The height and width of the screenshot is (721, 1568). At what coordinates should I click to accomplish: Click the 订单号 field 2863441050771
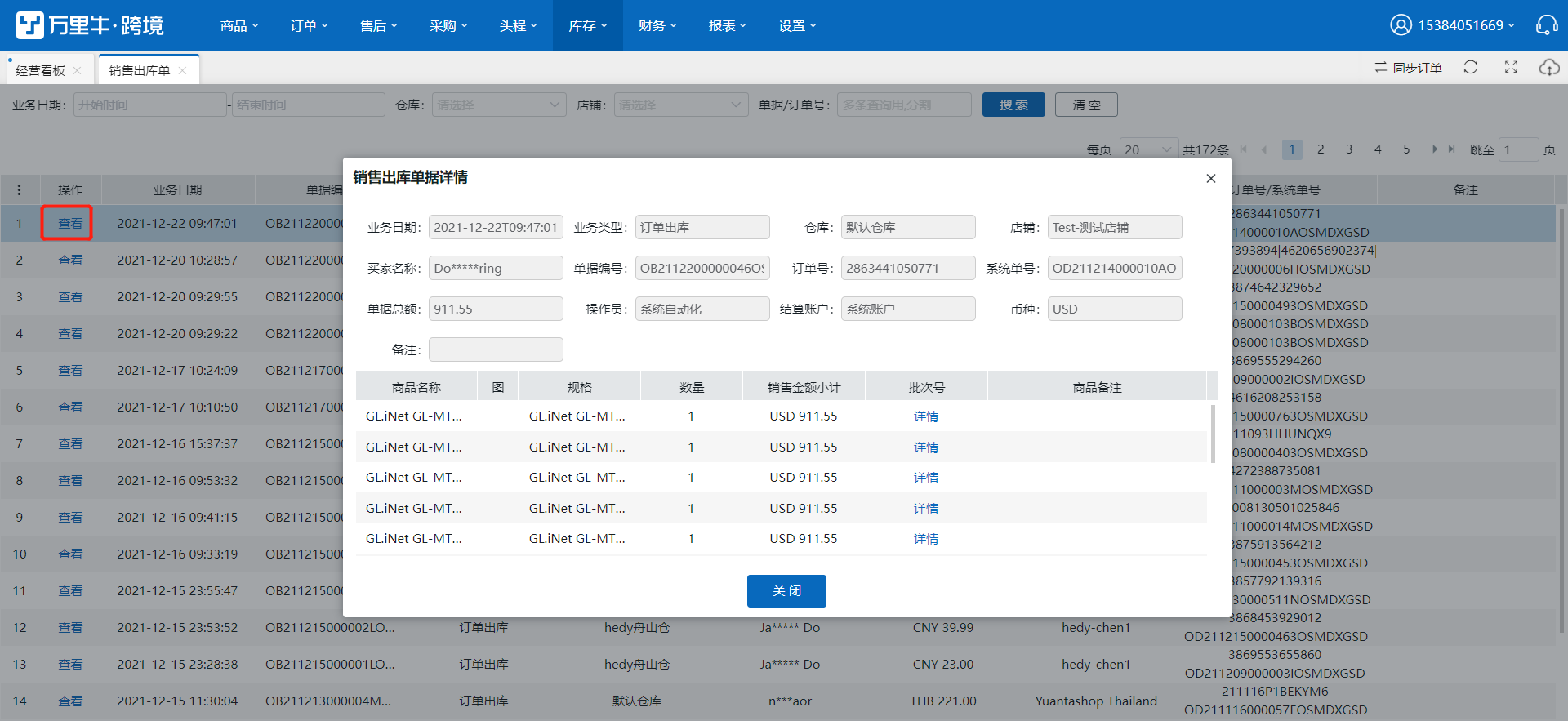908,268
